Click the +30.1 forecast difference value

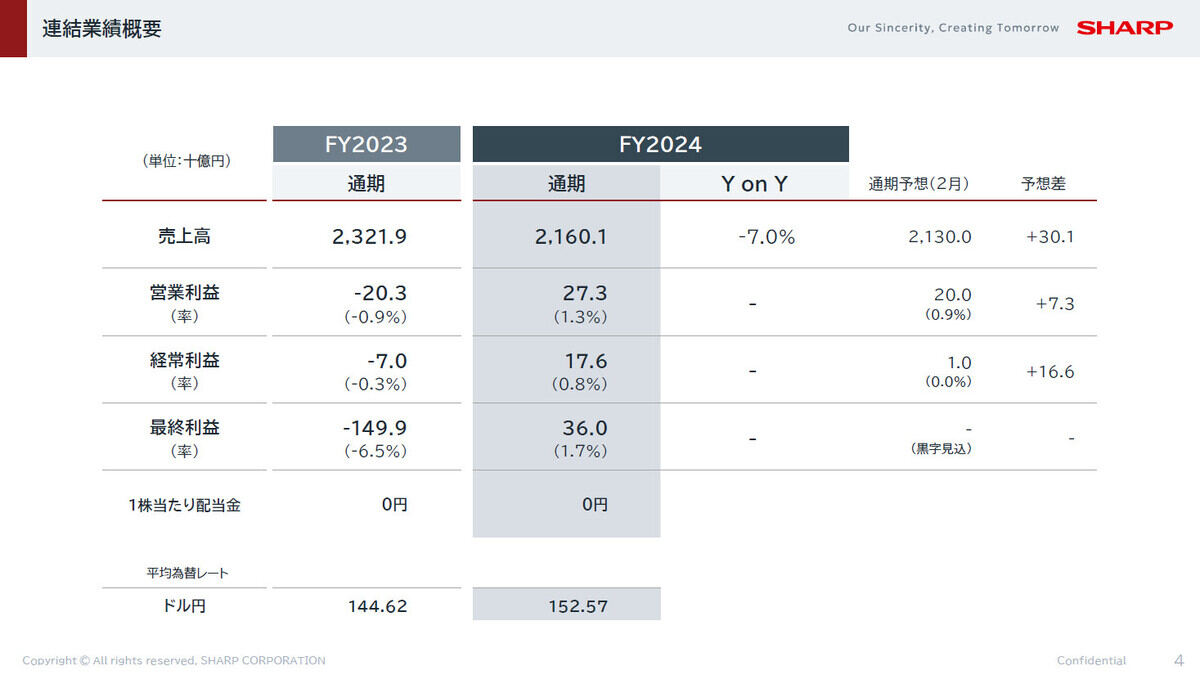point(1050,237)
